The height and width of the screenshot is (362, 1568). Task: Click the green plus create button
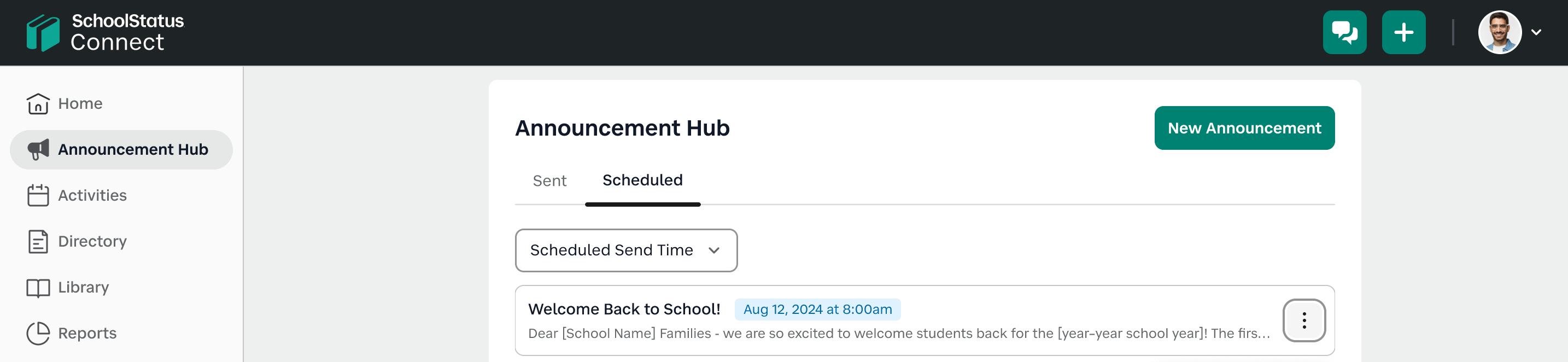tap(1403, 32)
